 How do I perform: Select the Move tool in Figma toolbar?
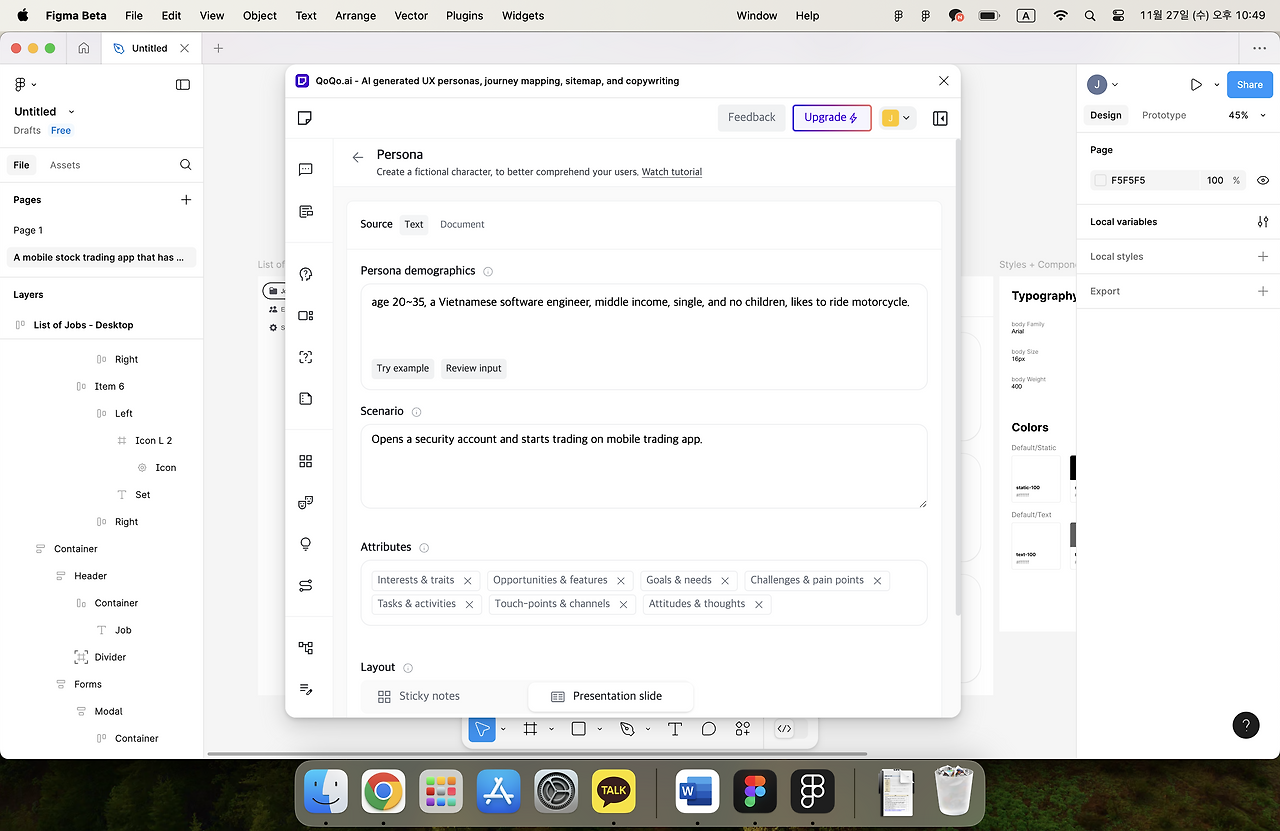click(482, 729)
